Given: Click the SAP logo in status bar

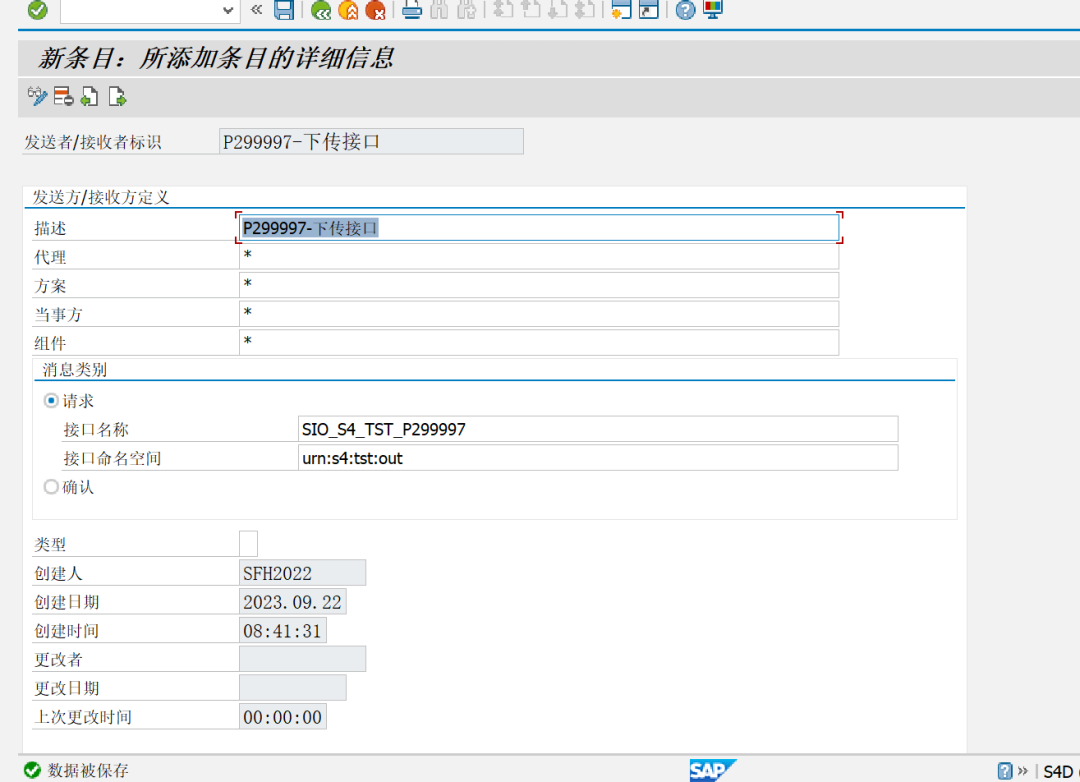Looking at the screenshot, I should [x=712, y=770].
